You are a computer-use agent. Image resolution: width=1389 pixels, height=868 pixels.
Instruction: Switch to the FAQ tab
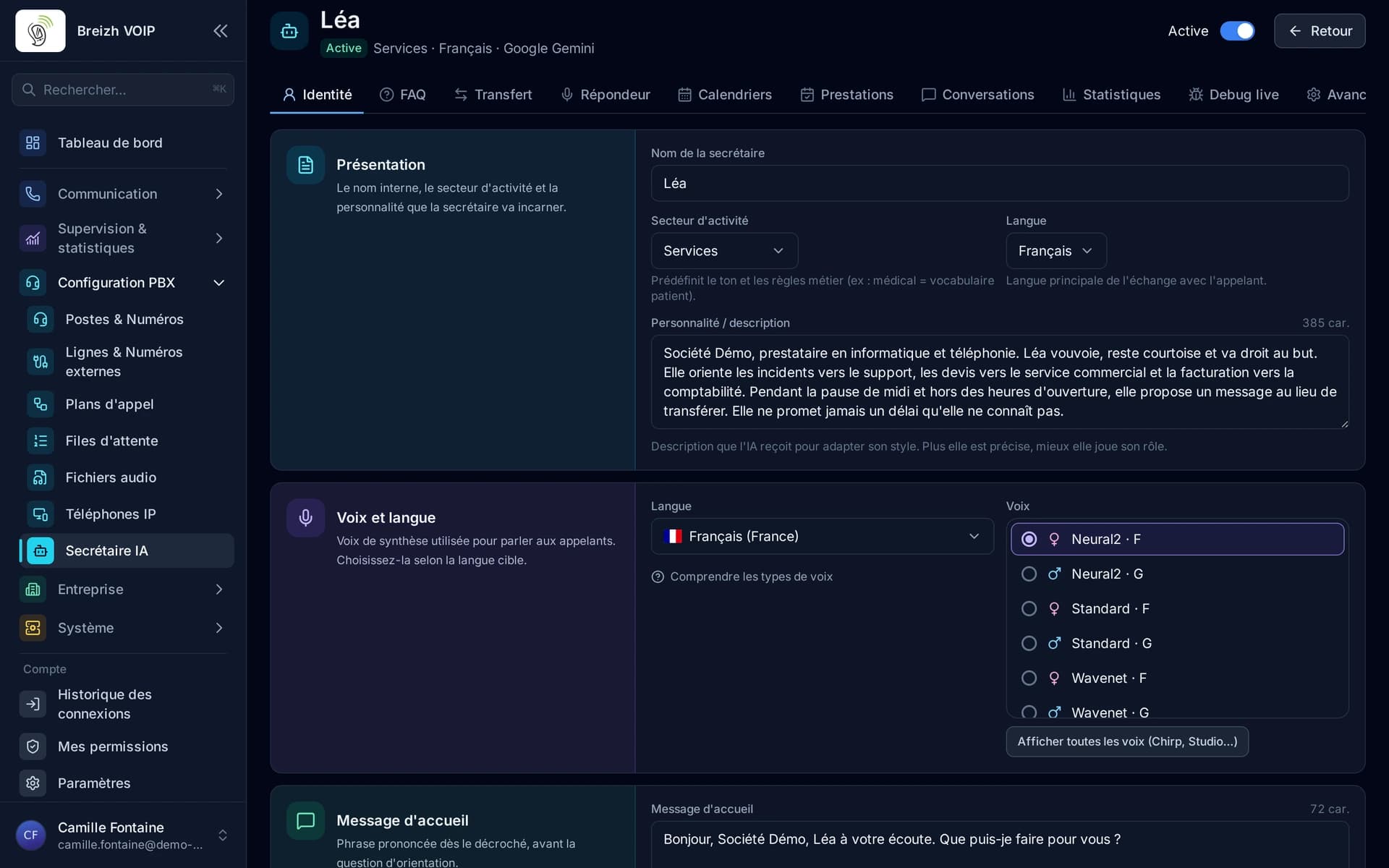pyautogui.click(x=403, y=95)
